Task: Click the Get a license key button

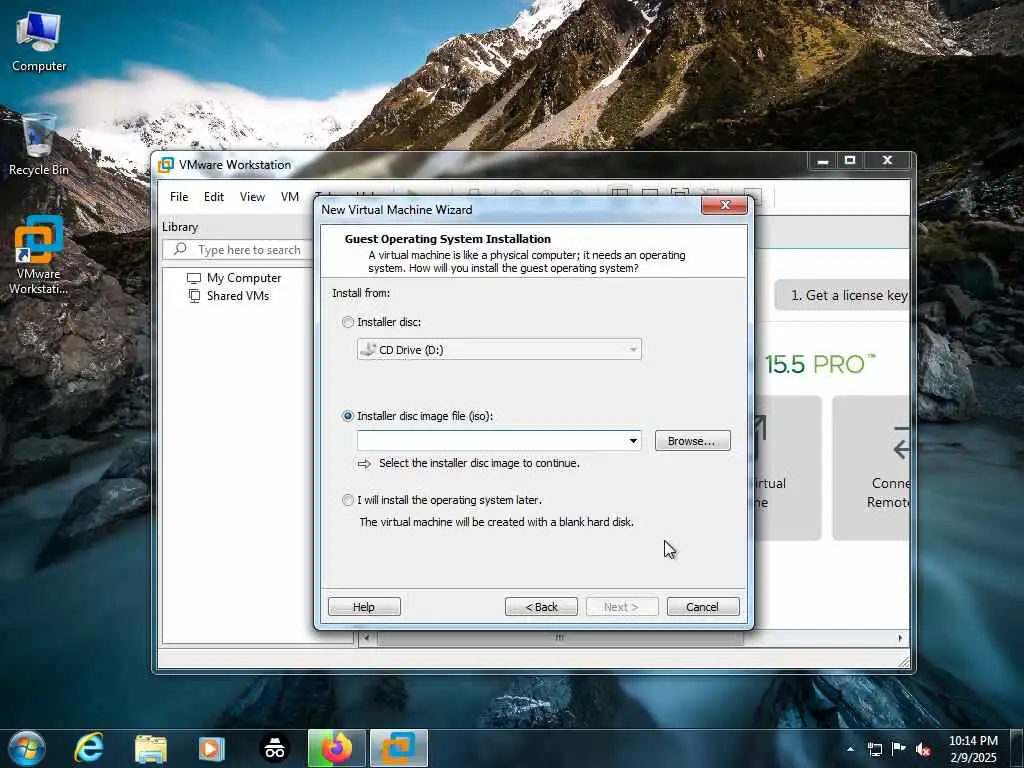Action: coord(842,295)
